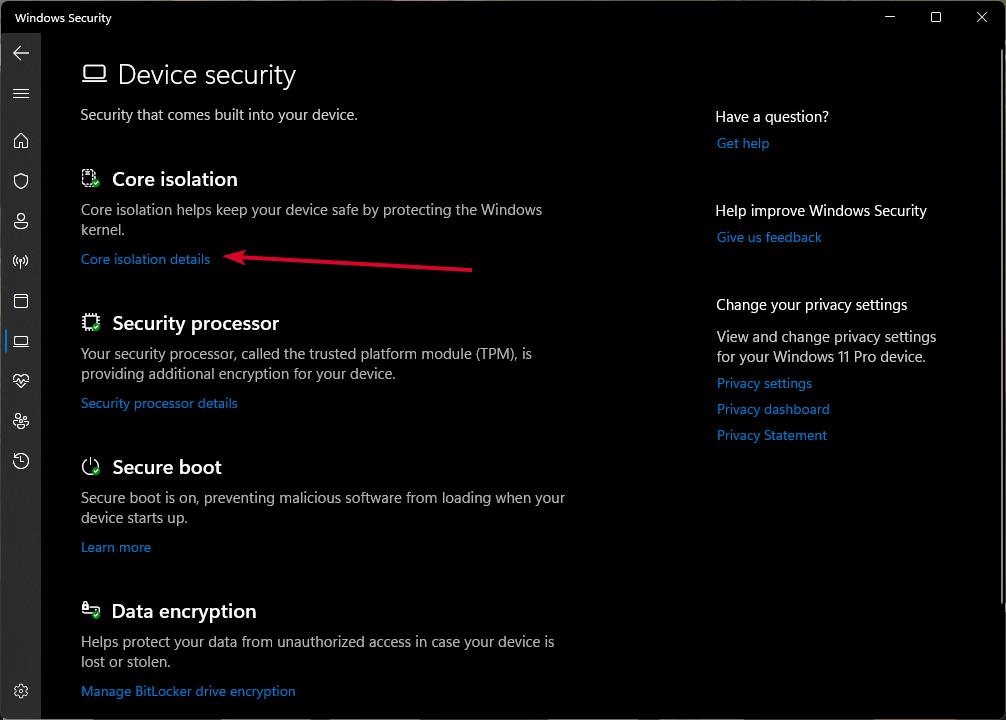Open Firewall & network protection icon
Image resolution: width=1006 pixels, height=720 pixels.
[21, 261]
